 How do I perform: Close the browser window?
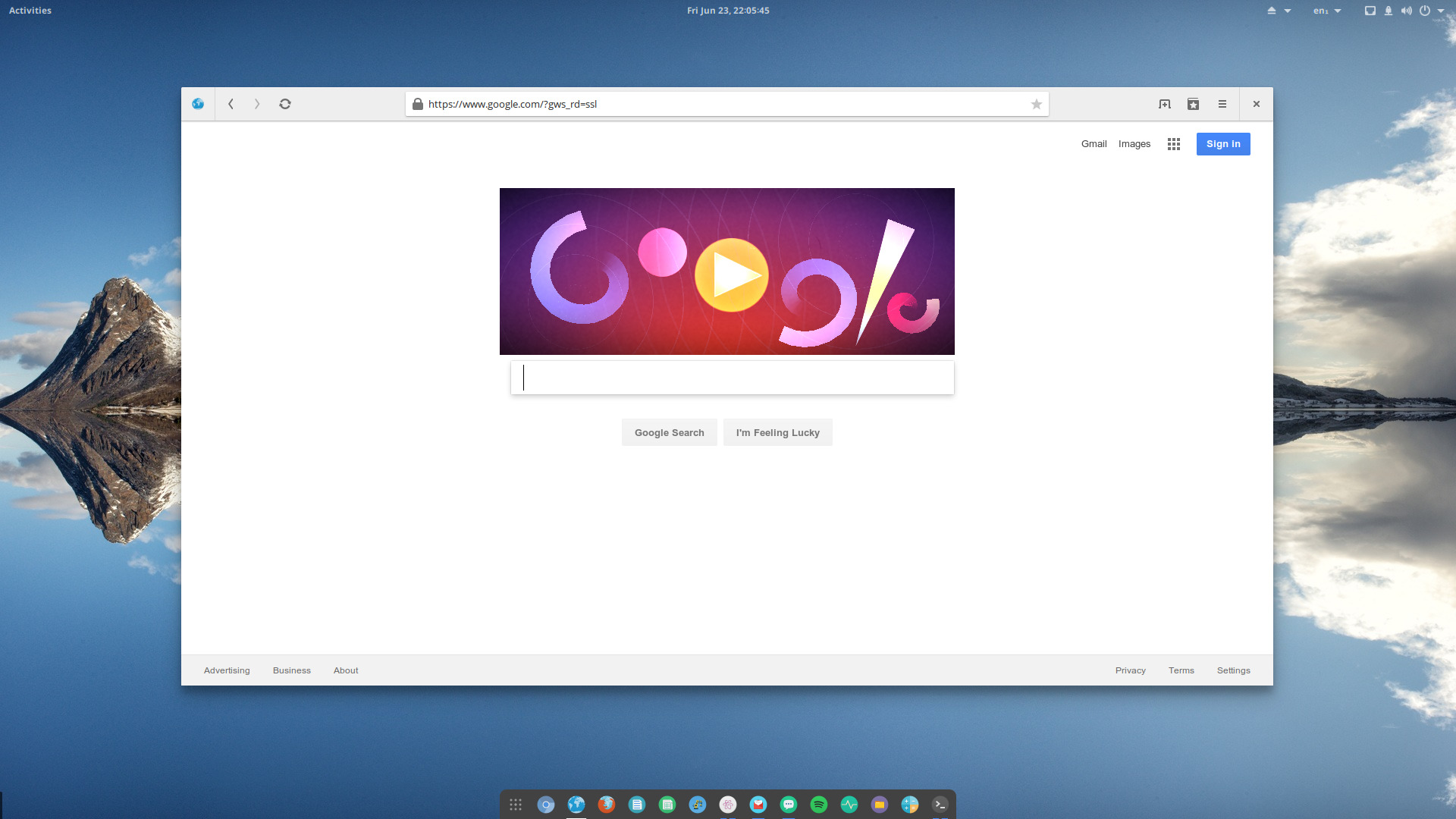point(1257,104)
